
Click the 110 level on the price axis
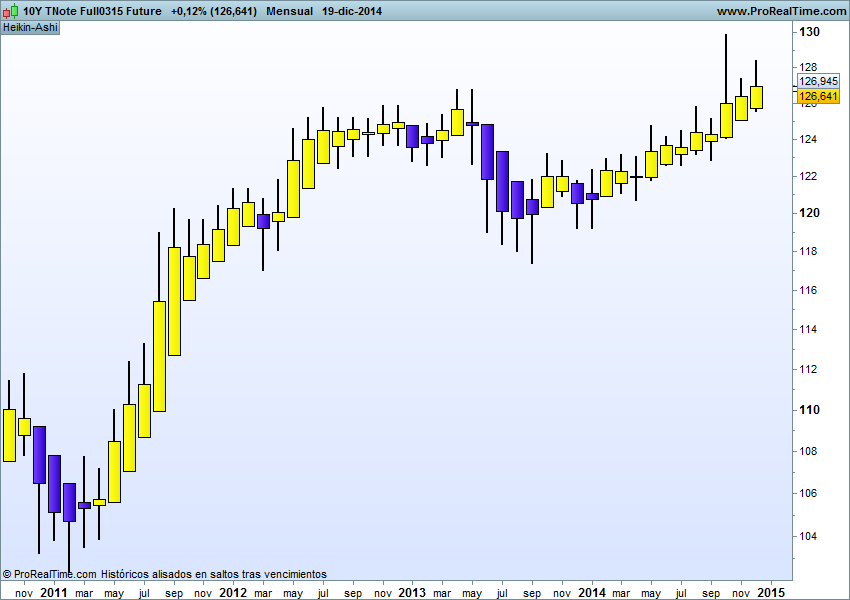pos(809,410)
